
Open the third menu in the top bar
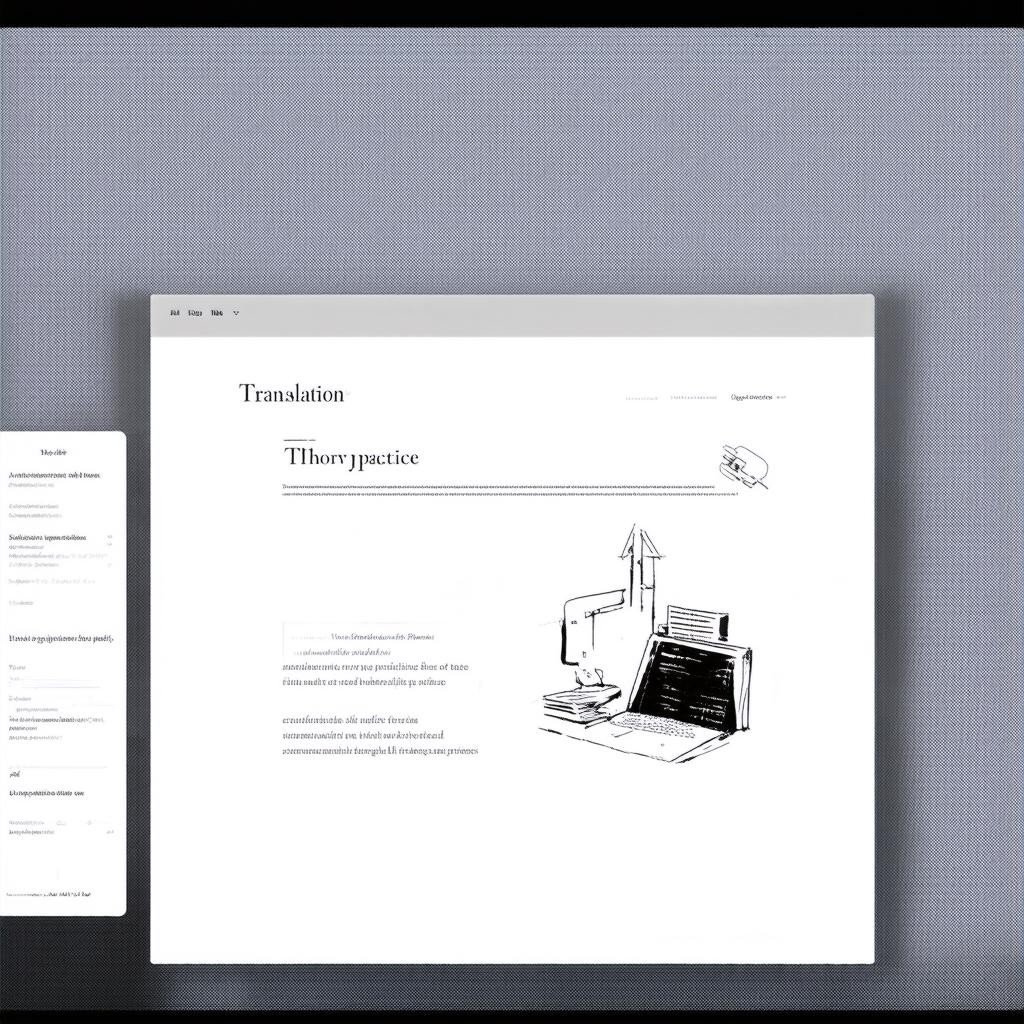(216, 313)
